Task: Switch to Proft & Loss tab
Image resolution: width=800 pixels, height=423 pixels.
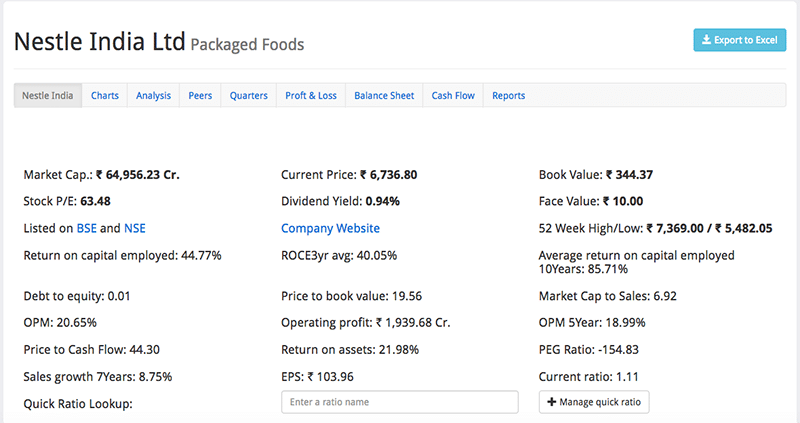Action: tap(311, 95)
